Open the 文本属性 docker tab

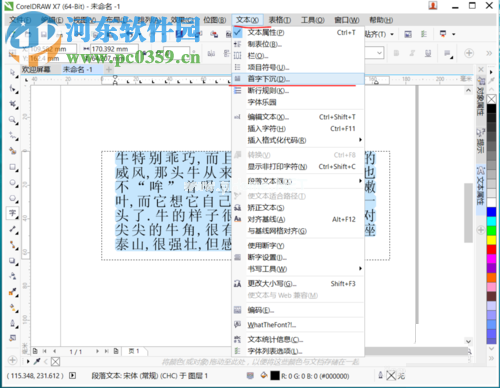click(480, 190)
